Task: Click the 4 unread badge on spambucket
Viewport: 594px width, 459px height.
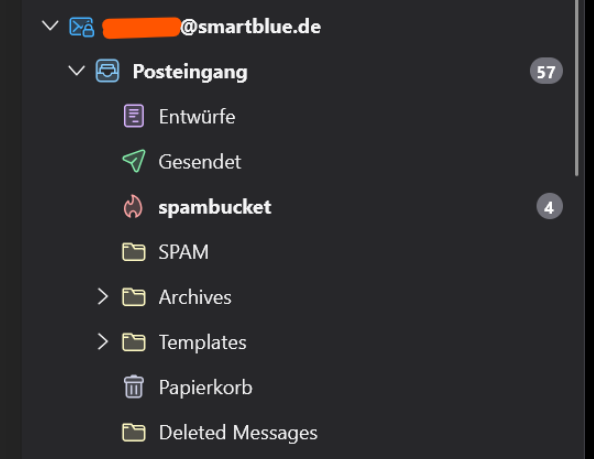Action: click(x=549, y=207)
